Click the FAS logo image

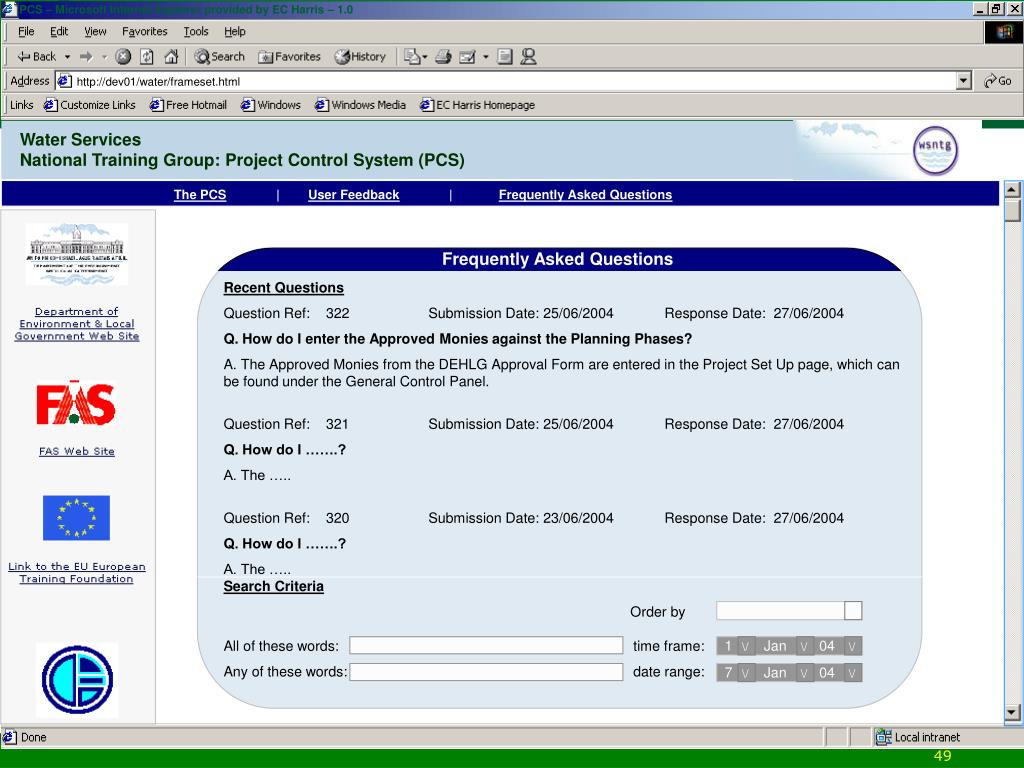[76, 405]
